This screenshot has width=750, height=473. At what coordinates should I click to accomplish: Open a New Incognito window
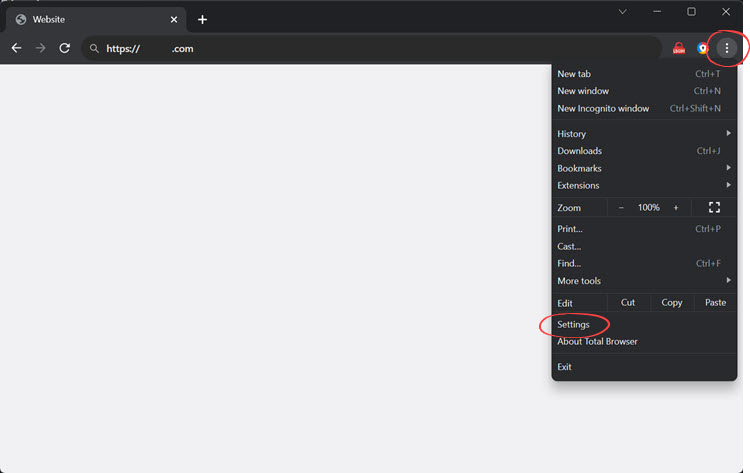pos(644,109)
